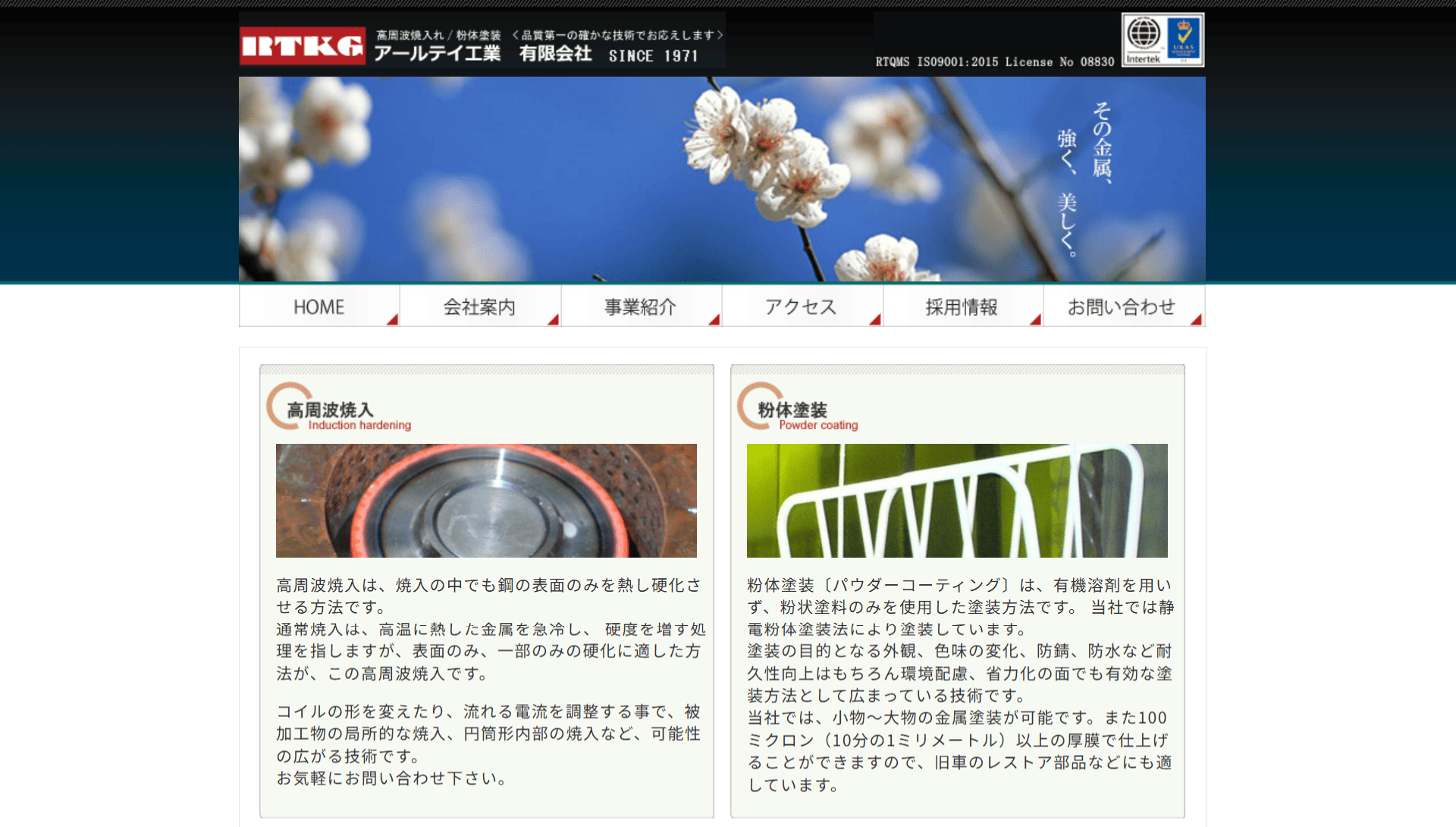Image resolution: width=1456 pixels, height=827 pixels.
Task: Click the RTKG red logo
Action: tap(302, 46)
